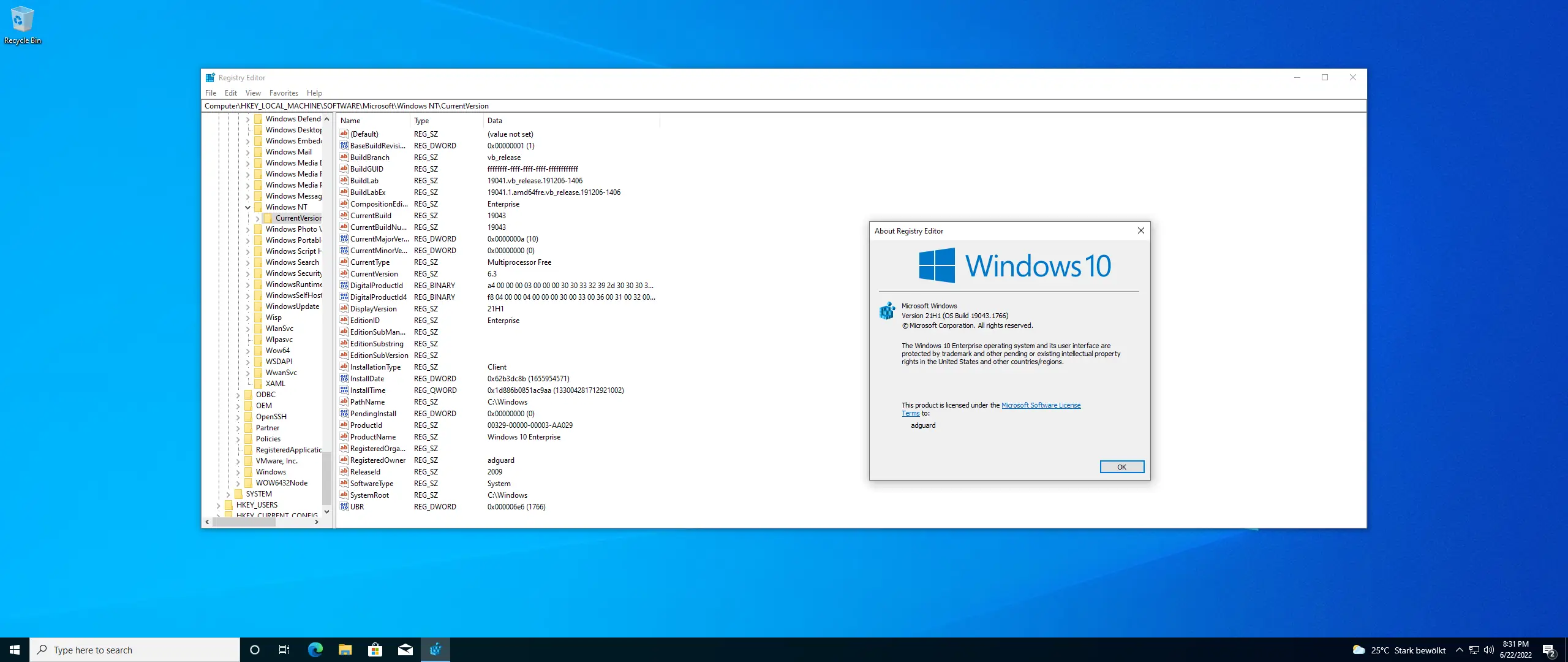Open the Edit menu

[230, 93]
